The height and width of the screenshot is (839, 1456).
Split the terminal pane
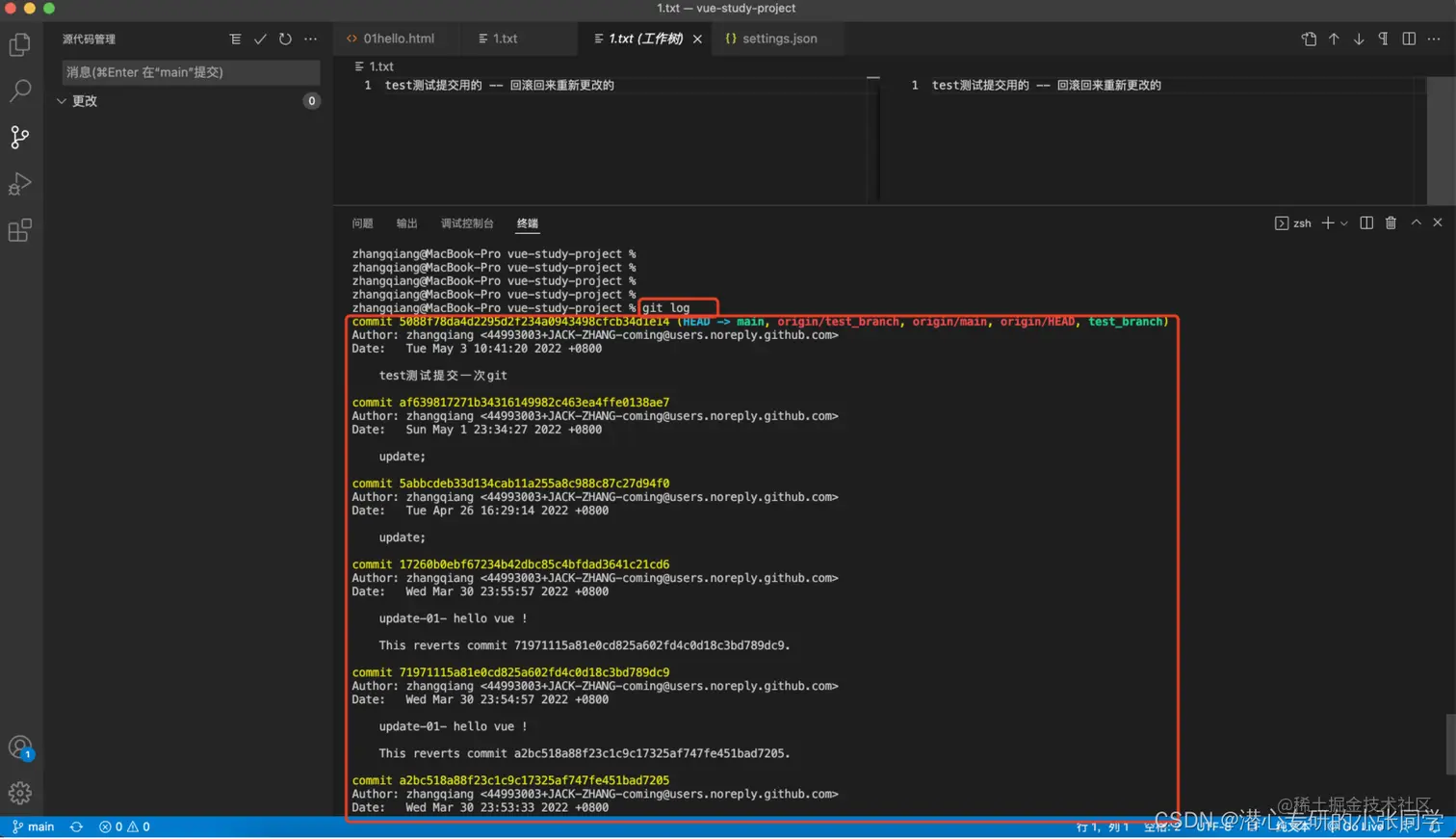[x=1366, y=223]
